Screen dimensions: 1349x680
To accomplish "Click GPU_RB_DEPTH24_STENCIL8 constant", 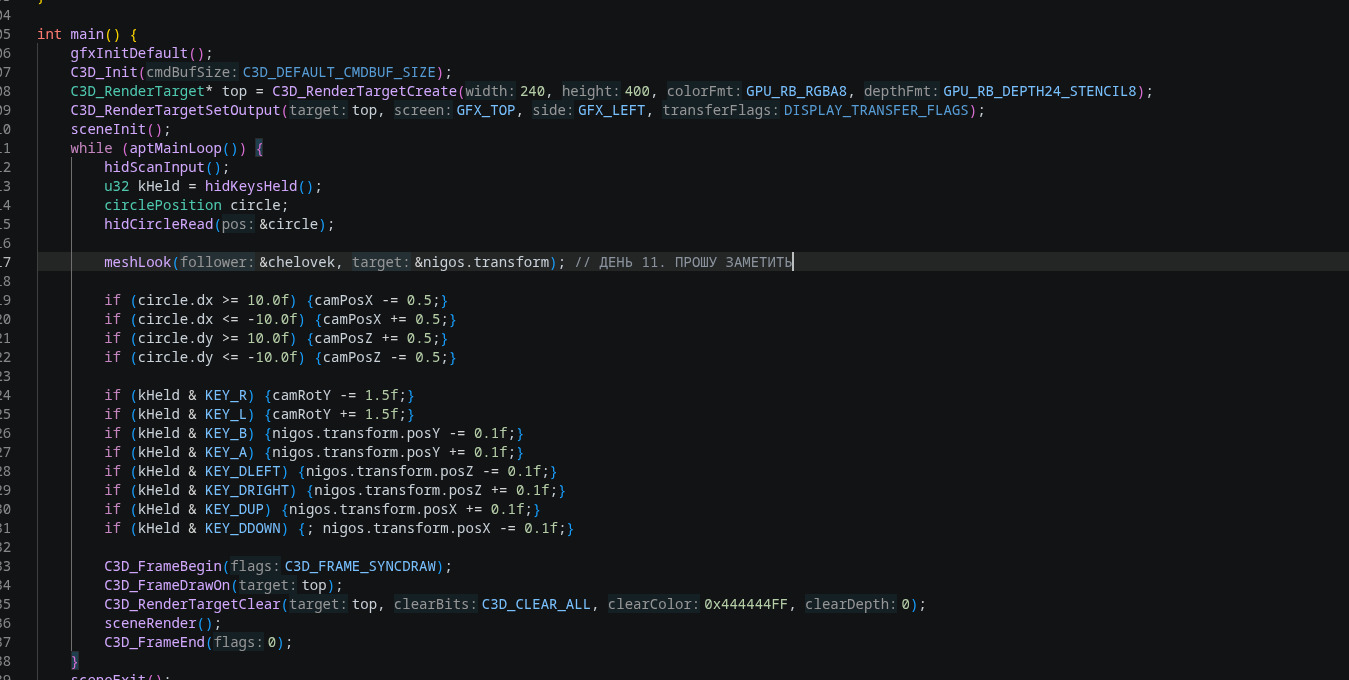I will pos(1041,91).
